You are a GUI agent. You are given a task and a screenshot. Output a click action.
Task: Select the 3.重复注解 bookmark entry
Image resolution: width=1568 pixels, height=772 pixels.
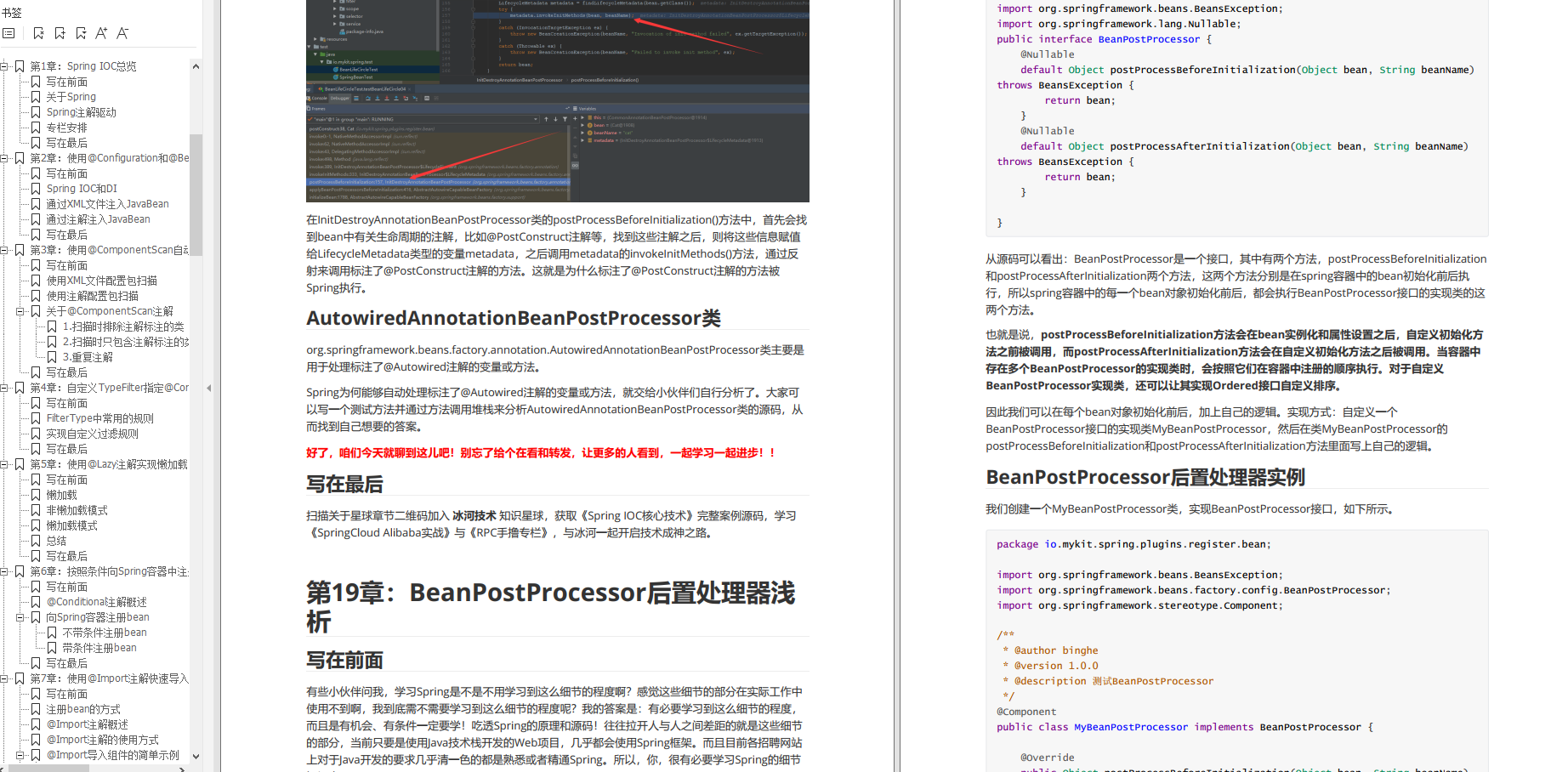coord(88,357)
